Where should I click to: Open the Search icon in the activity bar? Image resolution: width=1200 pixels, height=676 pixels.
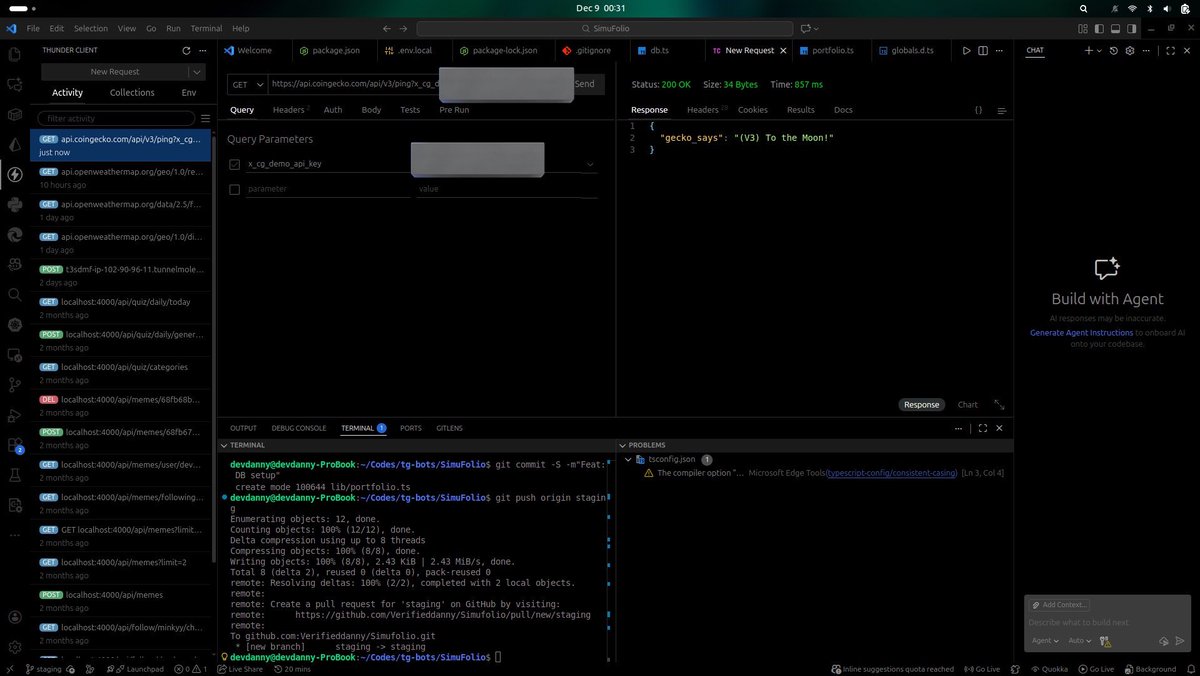[15, 295]
